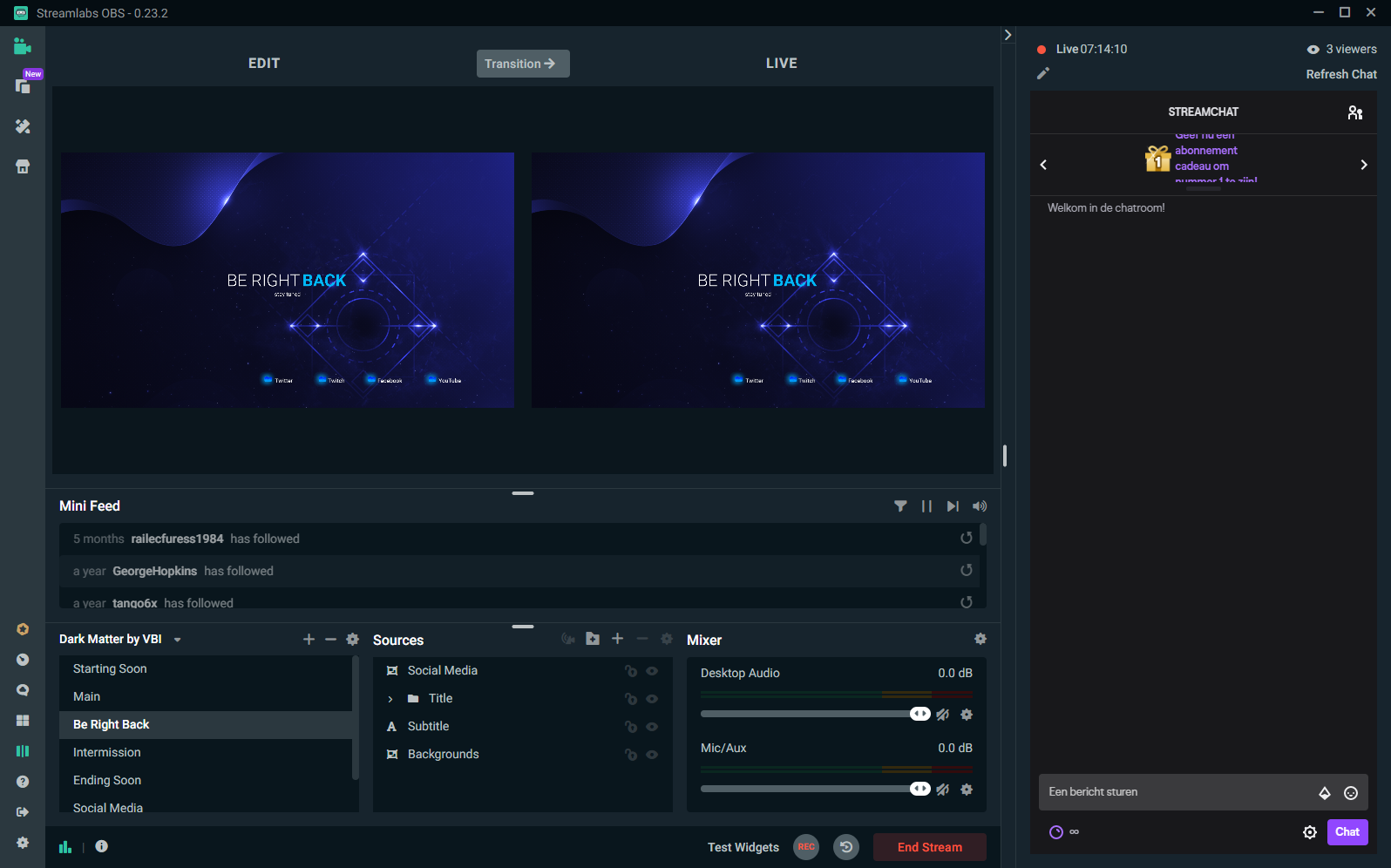
Task: Expand the Title source folder
Action: (x=390, y=699)
